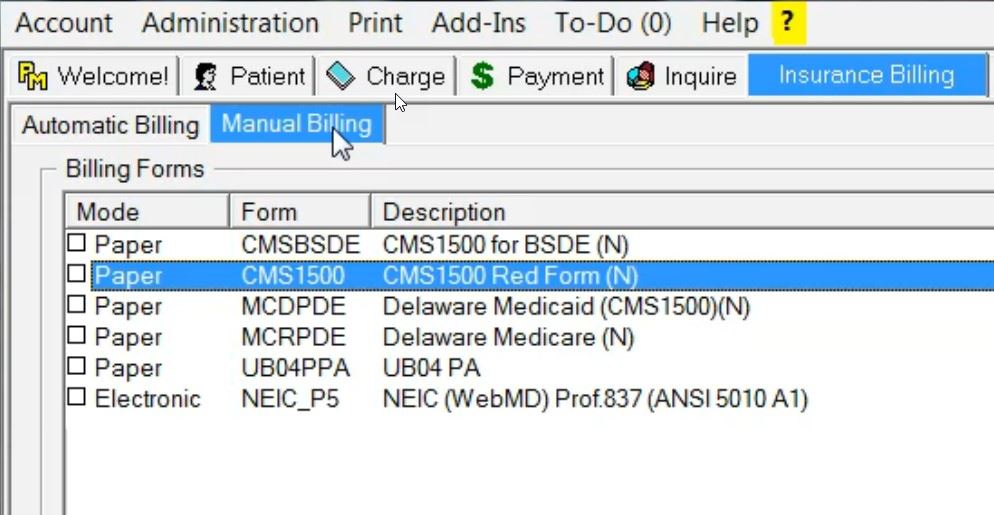The image size is (994, 515).
Task: Click the green dollar Payment icon
Action: pyautogui.click(x=483, y=76)
